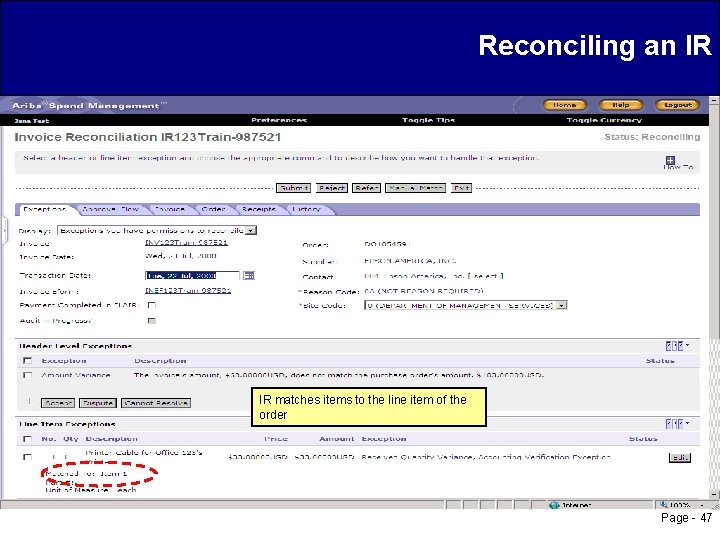Click the Manual Match button
The image size is (720, 540).
(x=415, y=188)
